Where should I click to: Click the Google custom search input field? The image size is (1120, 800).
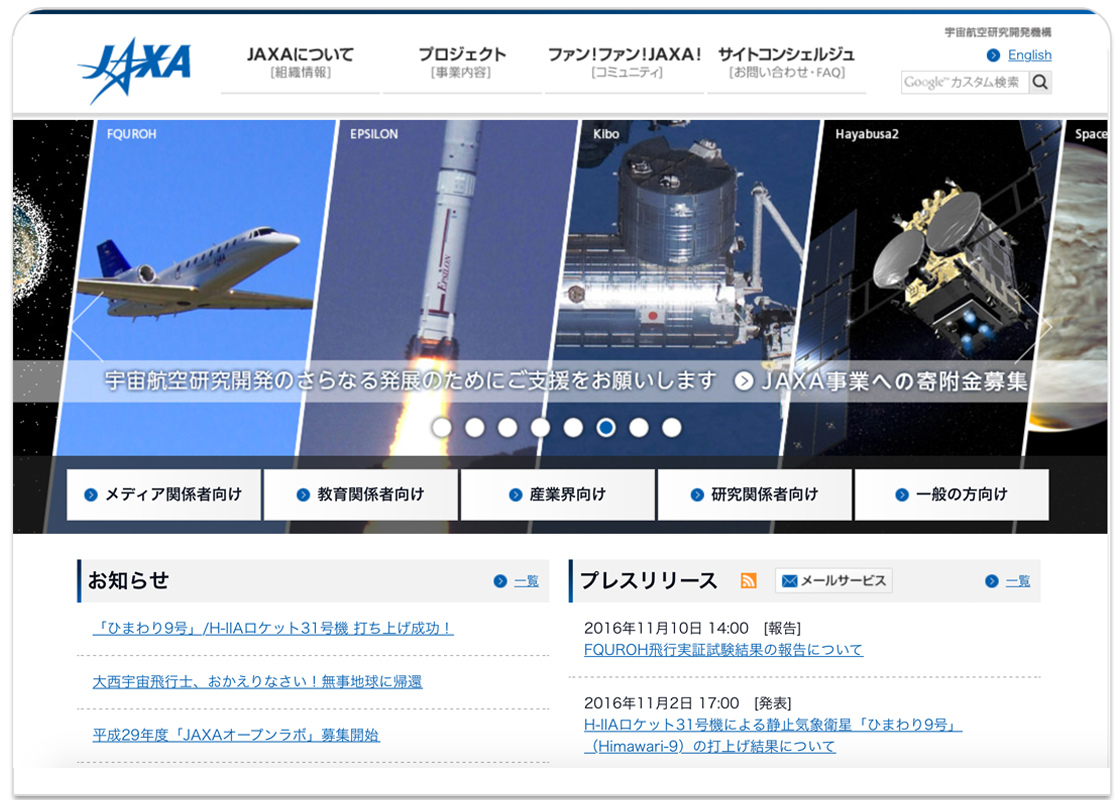click(x=963, y=83)
